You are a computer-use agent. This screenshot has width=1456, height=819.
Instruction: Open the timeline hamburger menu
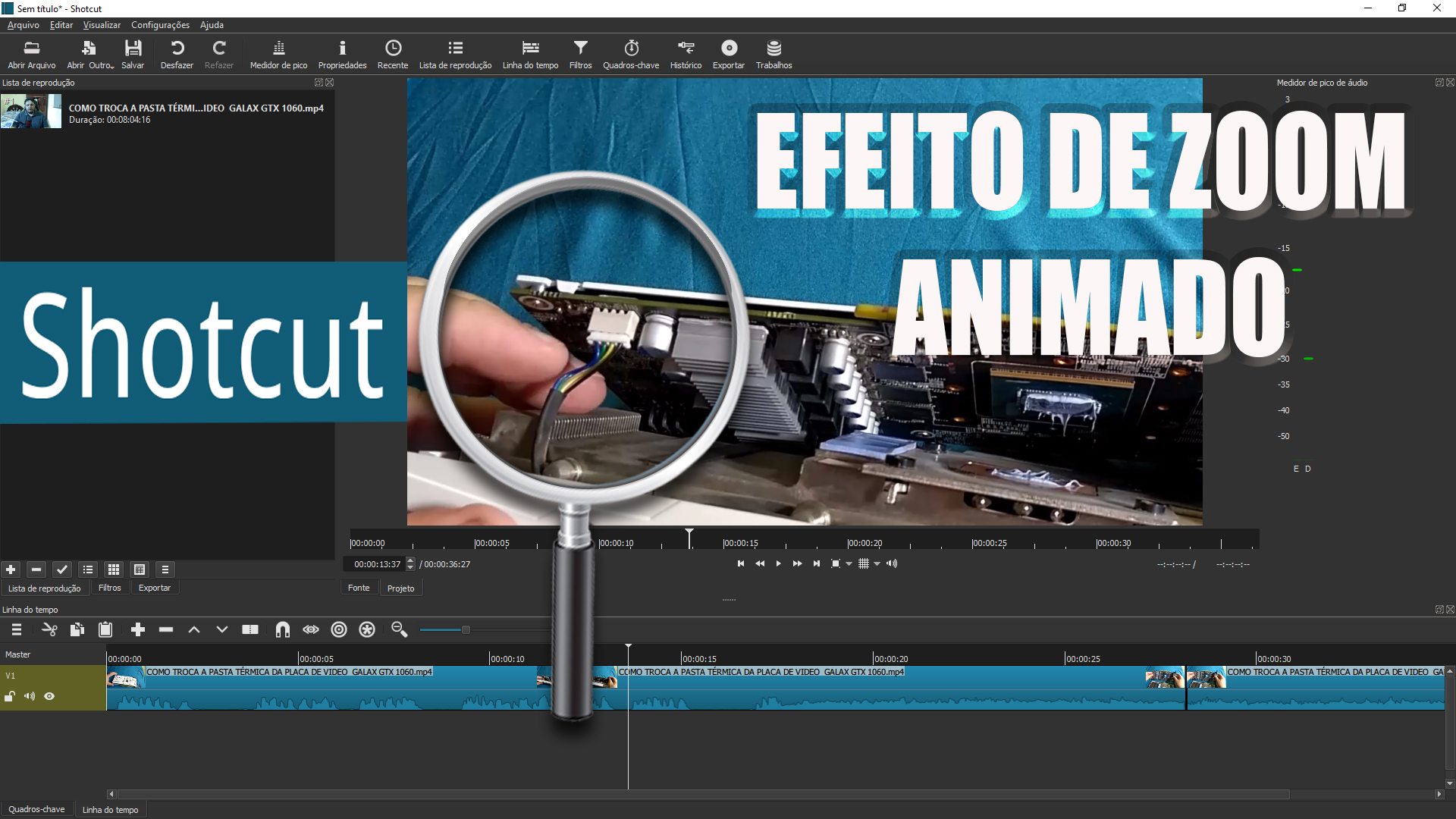point(17,630)
